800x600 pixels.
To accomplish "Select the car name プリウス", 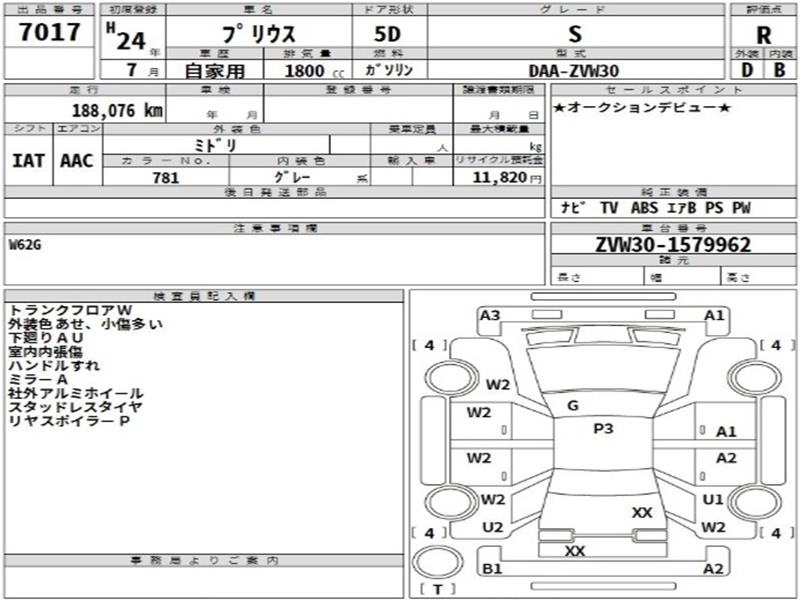I will [x=259, y=34].
